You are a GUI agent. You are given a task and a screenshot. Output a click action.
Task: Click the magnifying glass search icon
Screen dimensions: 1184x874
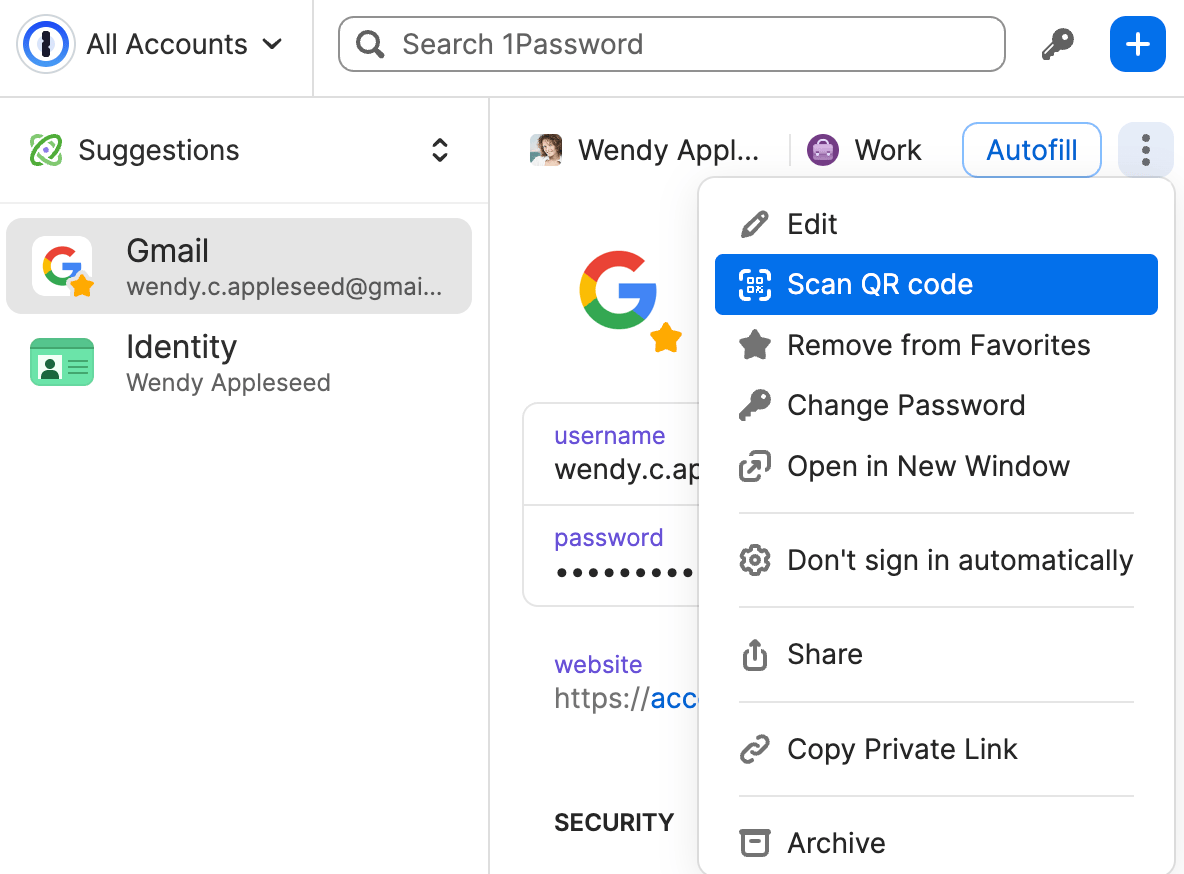[369, 44]
